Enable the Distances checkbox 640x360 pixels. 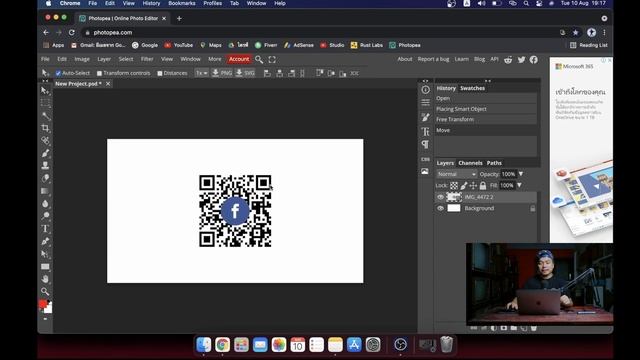[160, 73]
